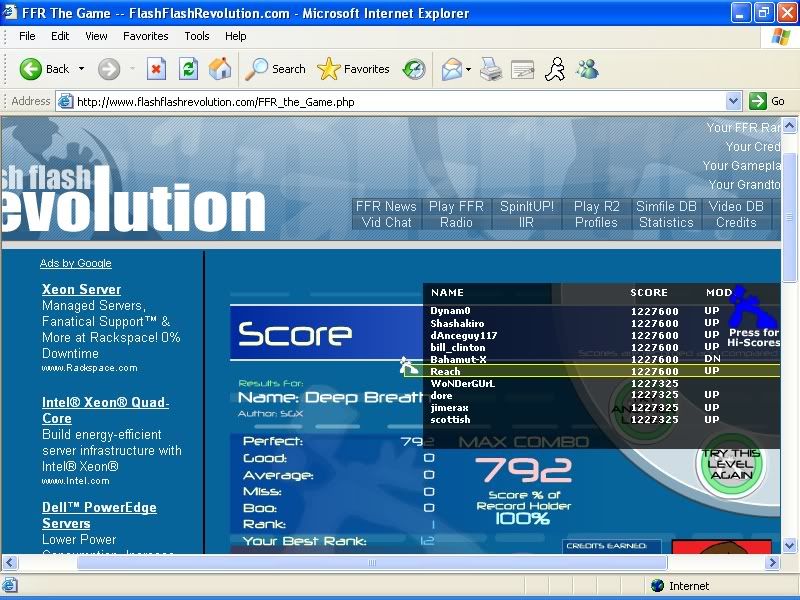Go to the Home page icon

220,69
